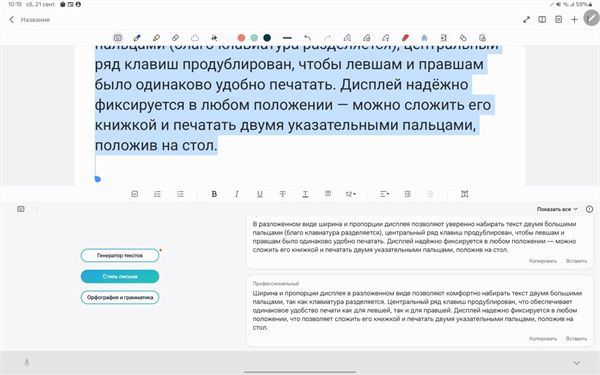Click Вставить under the first suggestion
Viewport: 600px width, 375px height.
click(576, 261)
